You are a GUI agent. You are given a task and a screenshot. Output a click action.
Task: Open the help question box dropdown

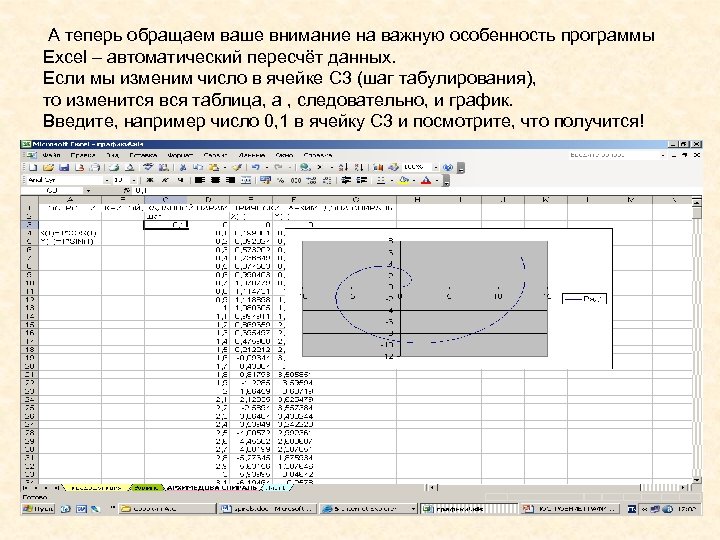click(x=663, y=156)
